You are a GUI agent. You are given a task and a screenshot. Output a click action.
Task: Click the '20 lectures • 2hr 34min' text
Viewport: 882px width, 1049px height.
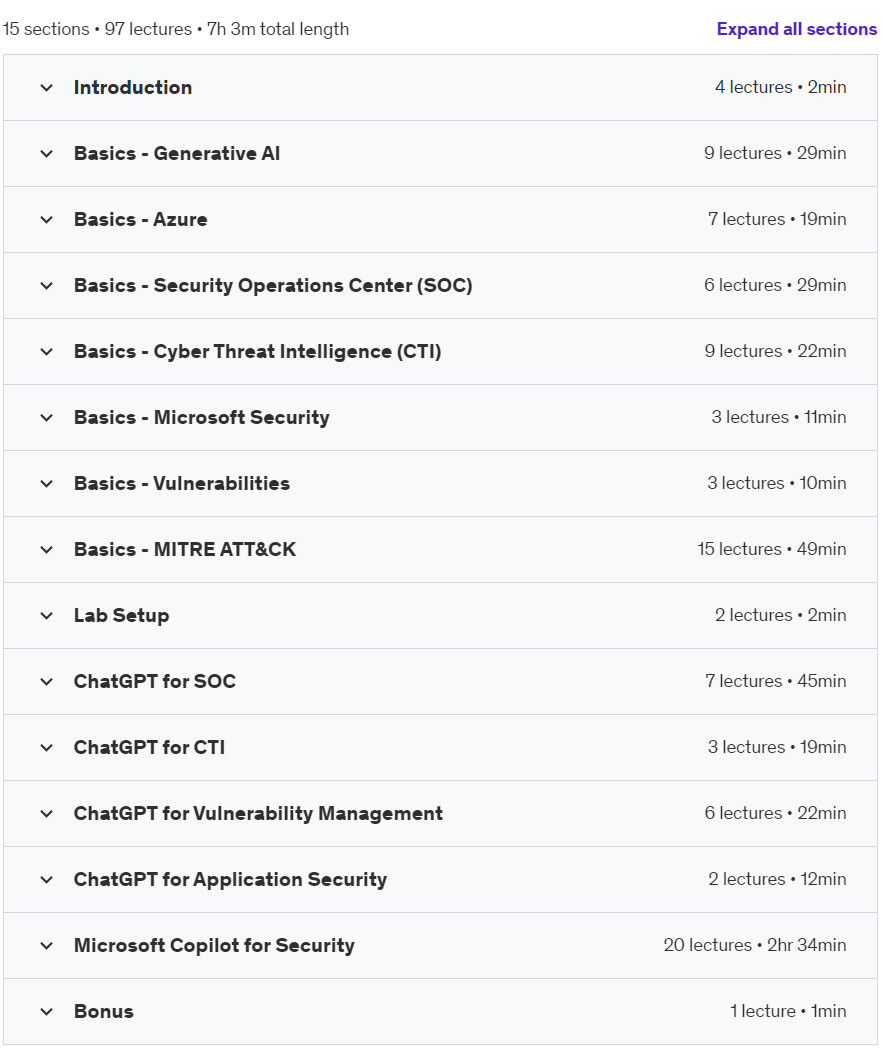(x=755, y=945)
